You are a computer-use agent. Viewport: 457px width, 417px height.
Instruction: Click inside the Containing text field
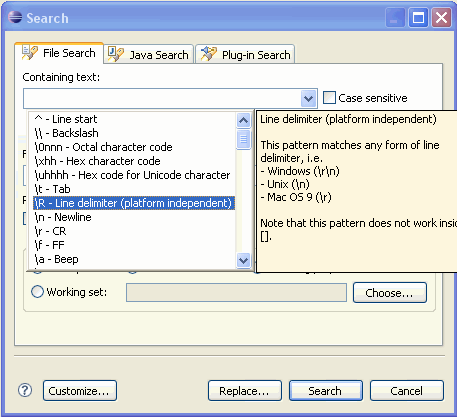coord(162,98)
